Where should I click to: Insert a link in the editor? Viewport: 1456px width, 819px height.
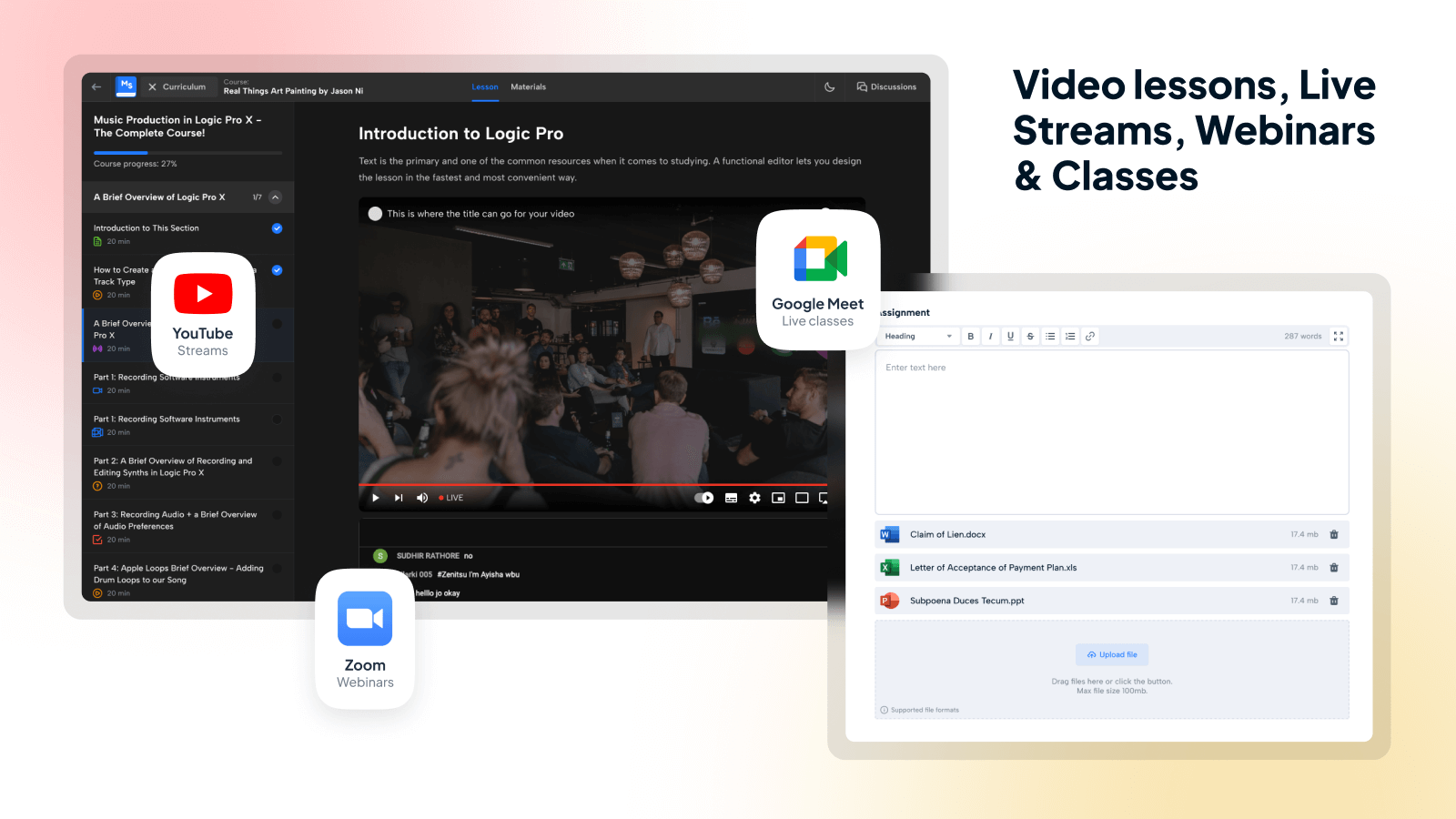(1090, 337)
